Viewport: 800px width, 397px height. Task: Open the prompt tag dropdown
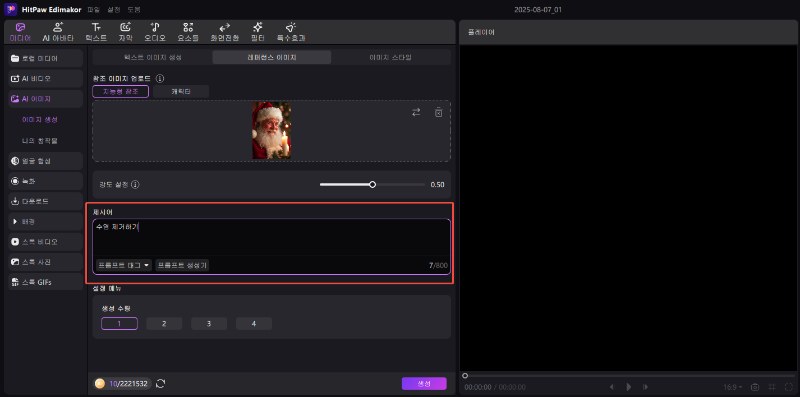(x=124, y=265)
